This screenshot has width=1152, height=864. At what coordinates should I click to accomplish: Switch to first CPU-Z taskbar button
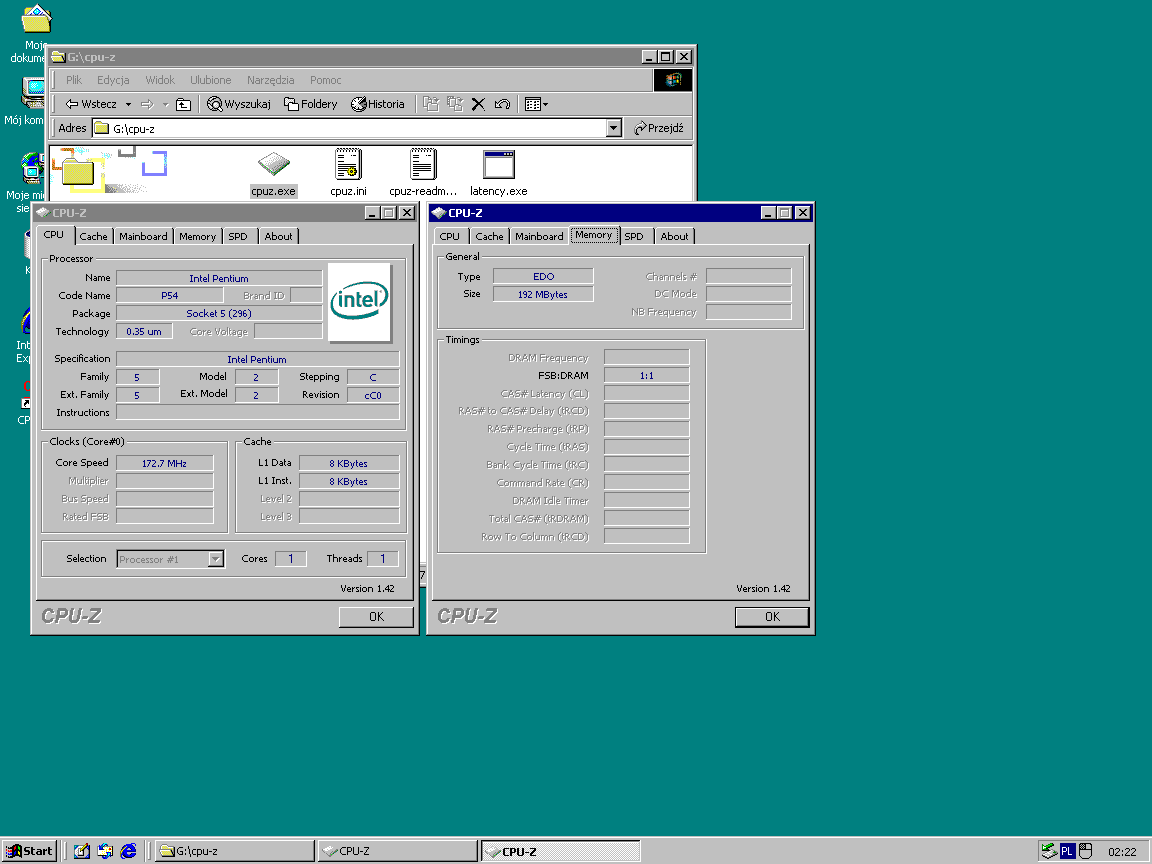point(397,851)
